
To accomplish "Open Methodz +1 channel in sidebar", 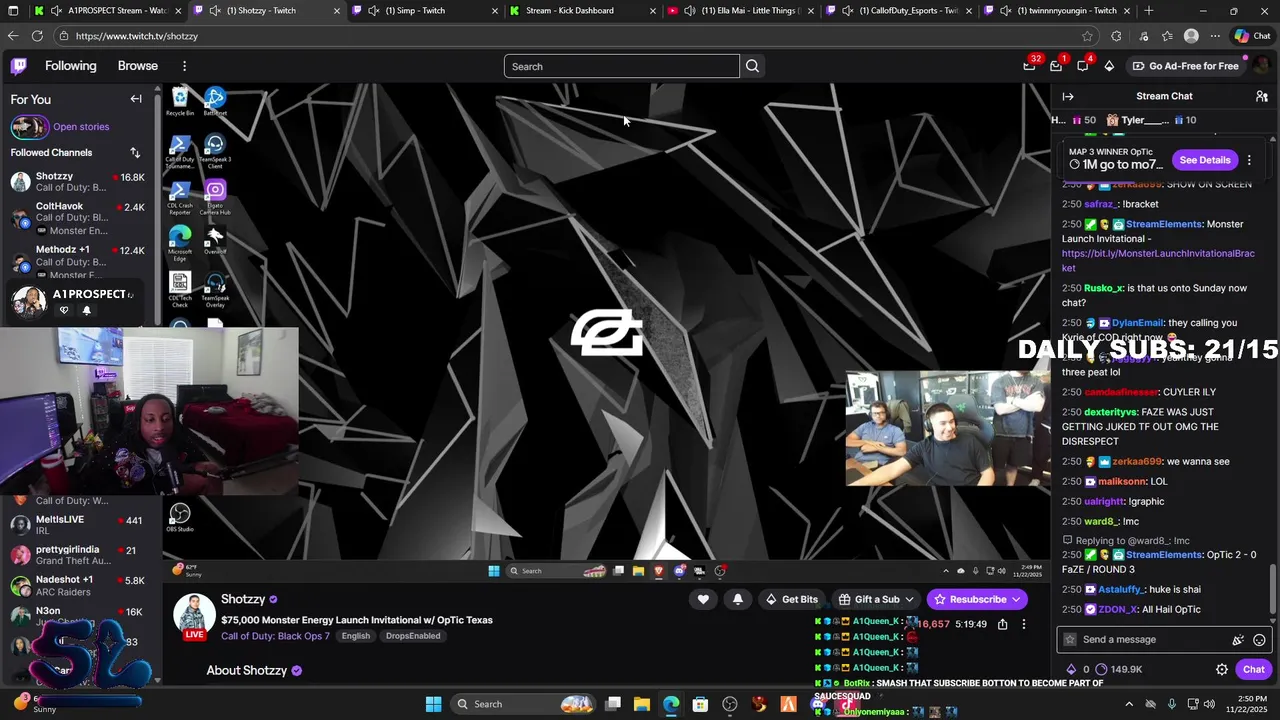I will click(x=78, y=262).
